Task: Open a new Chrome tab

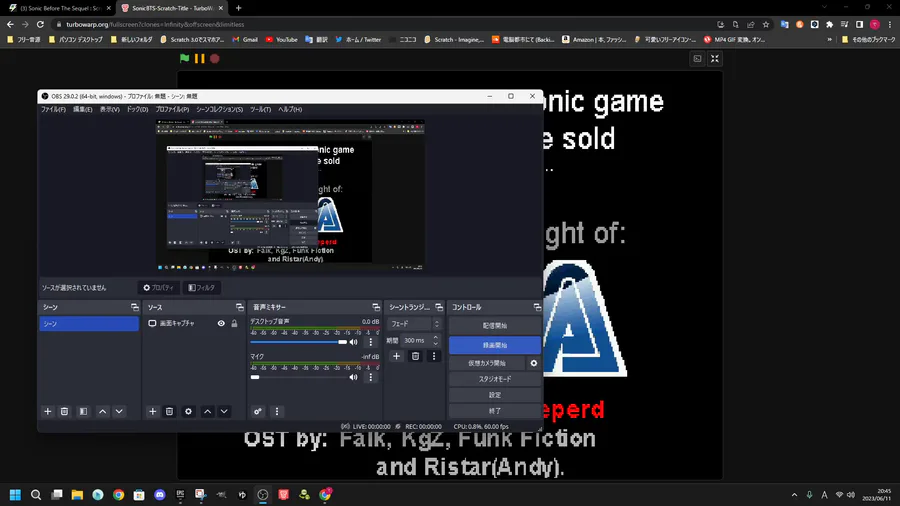Action: pyautogui.click(x=238, y=8)
